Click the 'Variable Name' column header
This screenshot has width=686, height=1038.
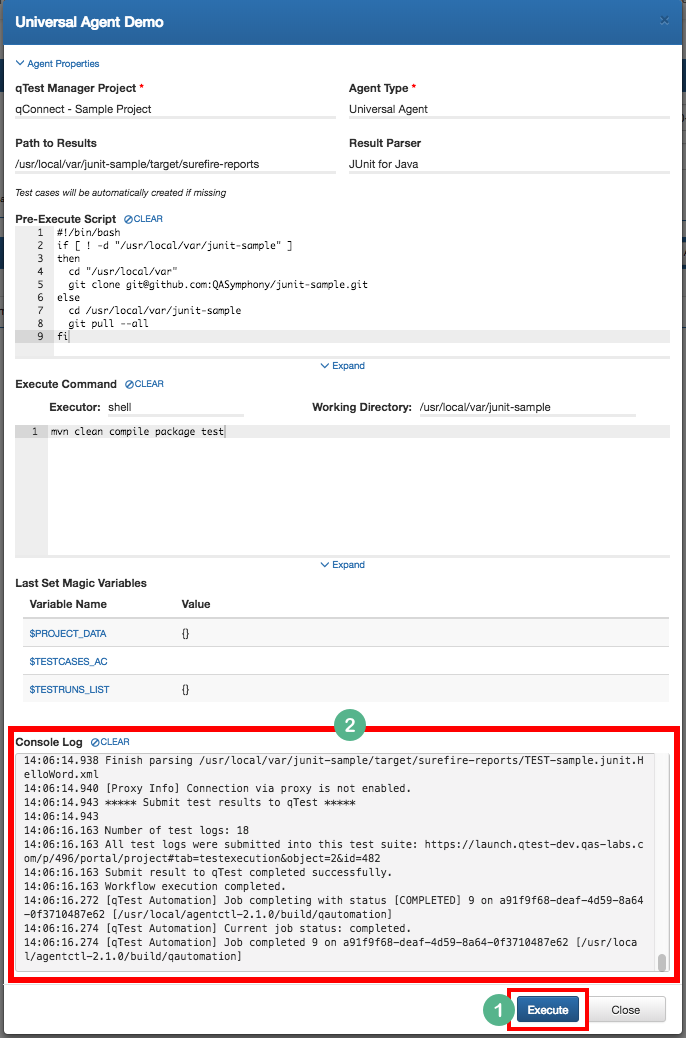(x=68, y=604)
